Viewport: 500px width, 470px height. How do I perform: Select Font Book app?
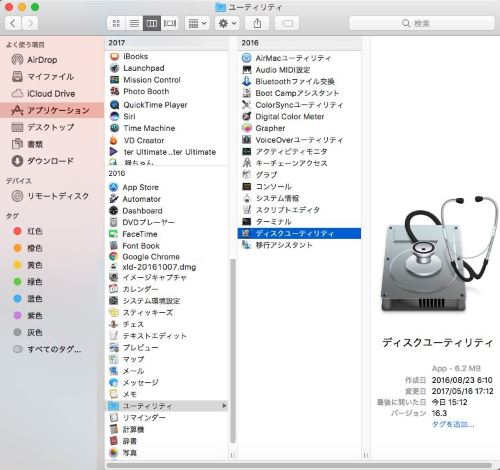[x=167, y=246]
